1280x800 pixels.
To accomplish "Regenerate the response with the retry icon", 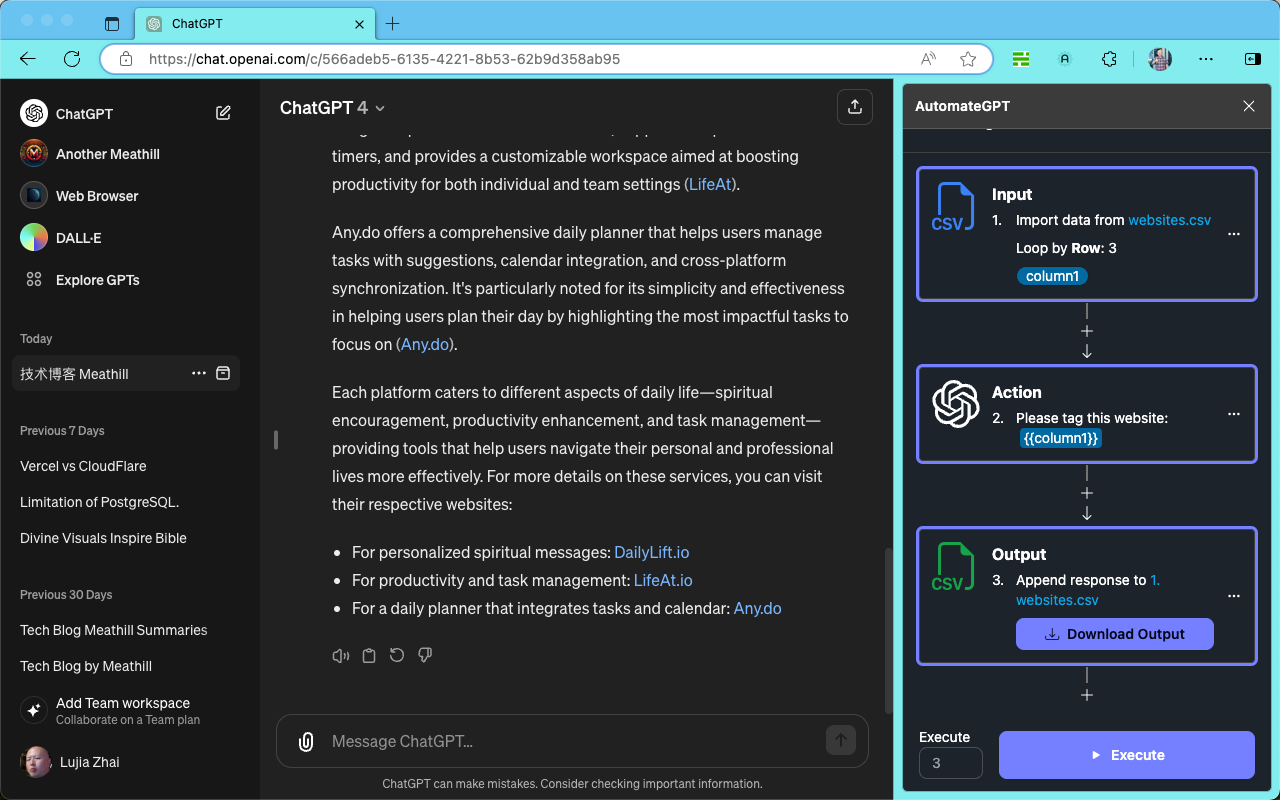I will pos(396,655).
